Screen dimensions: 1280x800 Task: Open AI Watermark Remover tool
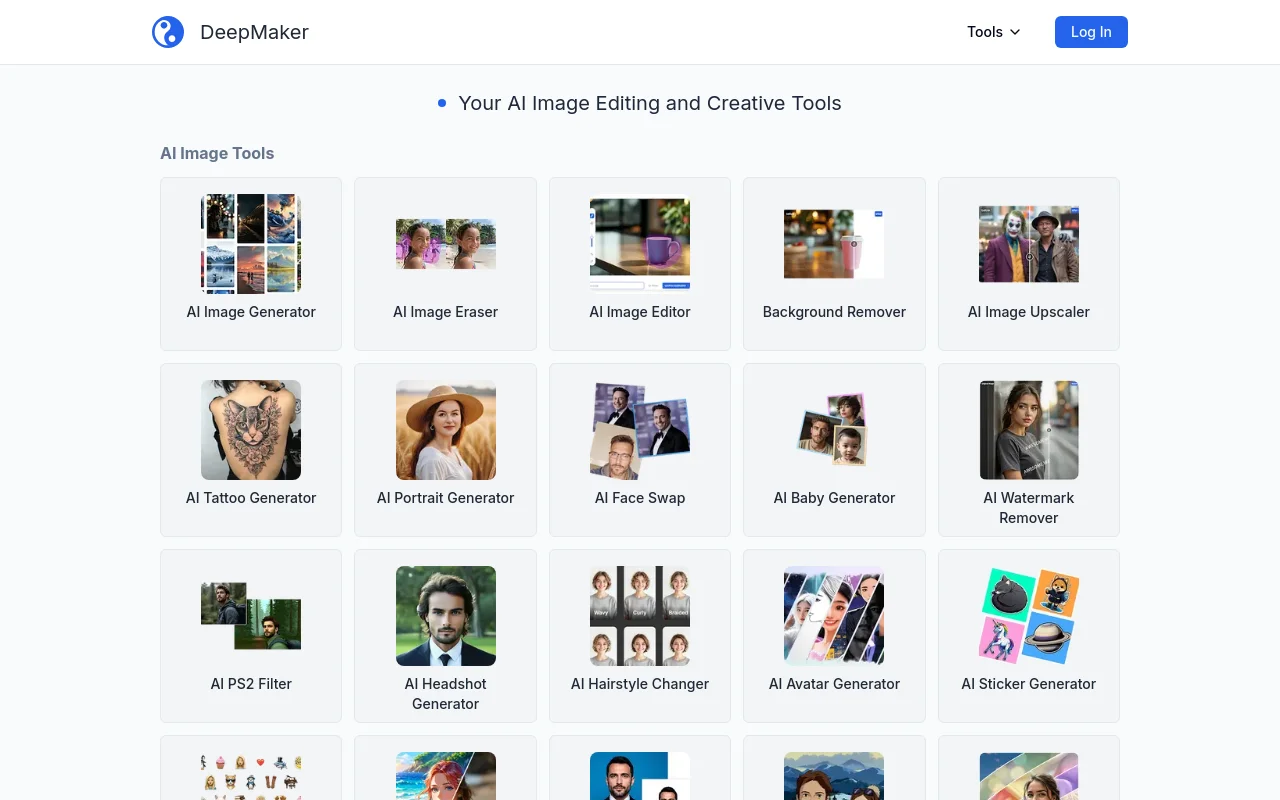click(1028, 450)
